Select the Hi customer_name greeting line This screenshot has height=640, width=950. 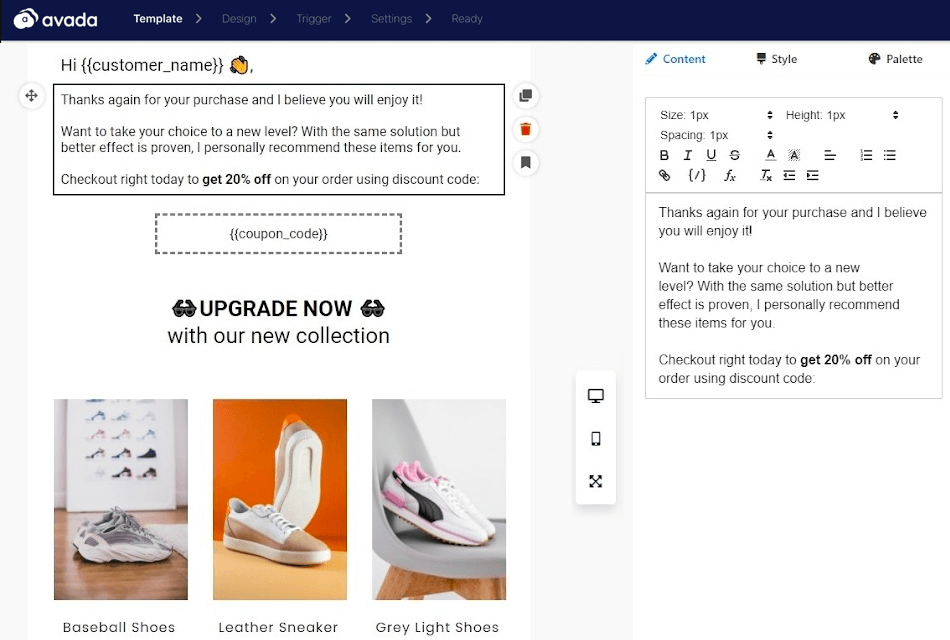[157, 65]
